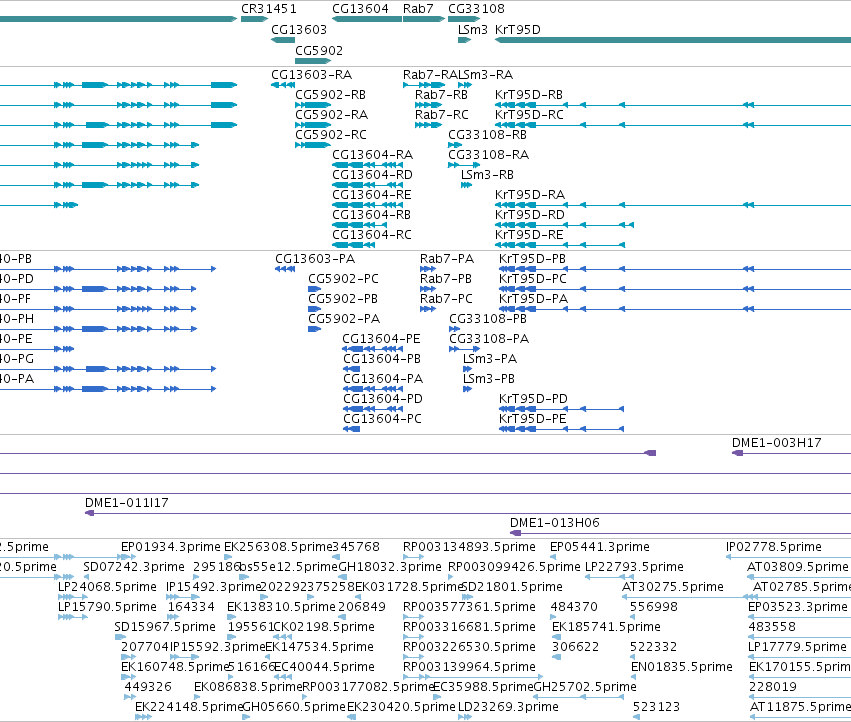Select transcript Rab7-RC

pyautogui.click(x=442, y=115)
